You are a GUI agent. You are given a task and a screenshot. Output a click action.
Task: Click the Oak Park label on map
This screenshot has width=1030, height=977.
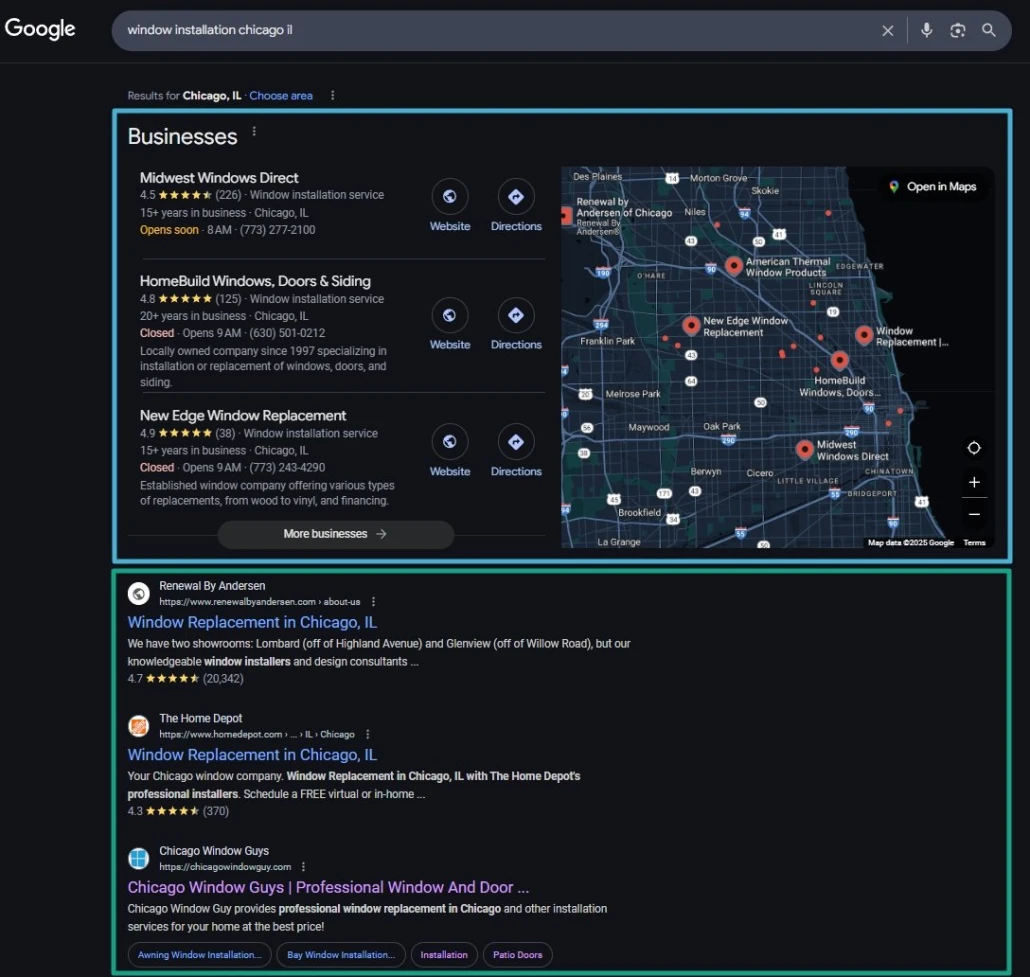721,426
